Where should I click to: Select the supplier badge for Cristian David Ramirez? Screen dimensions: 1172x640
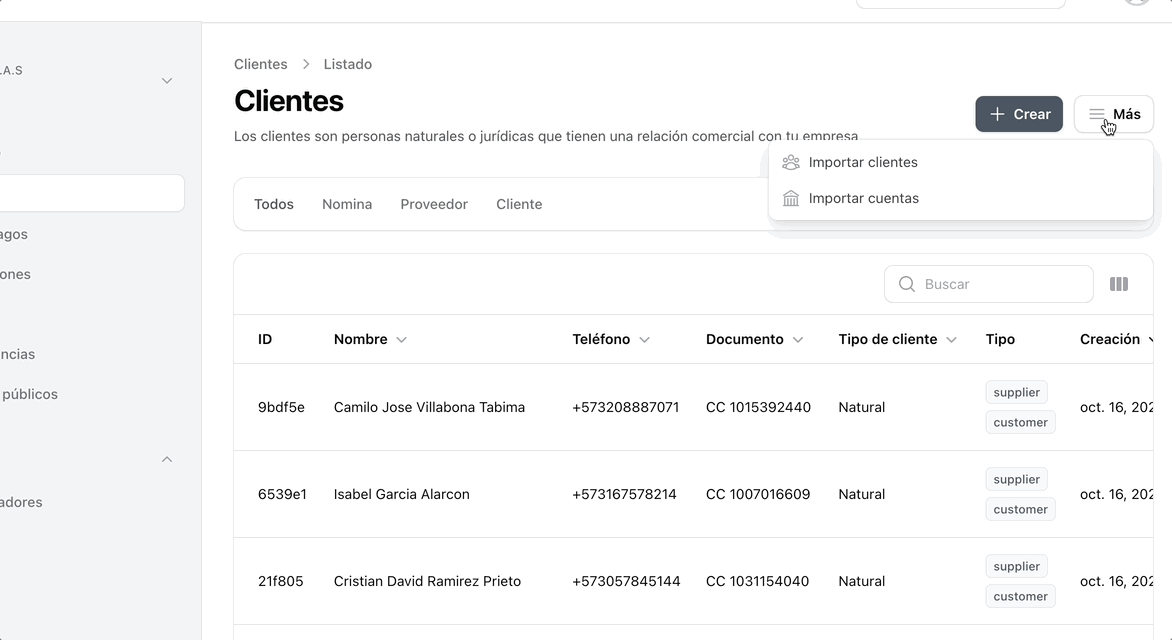point(1016,566)
